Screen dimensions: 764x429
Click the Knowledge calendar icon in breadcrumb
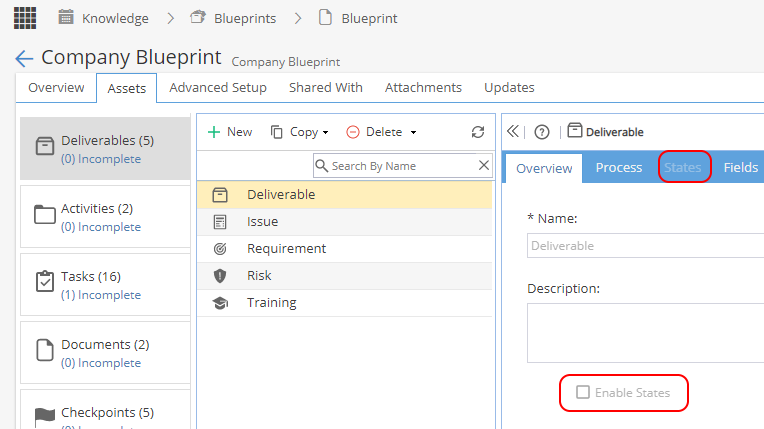[x=66, y=18]
